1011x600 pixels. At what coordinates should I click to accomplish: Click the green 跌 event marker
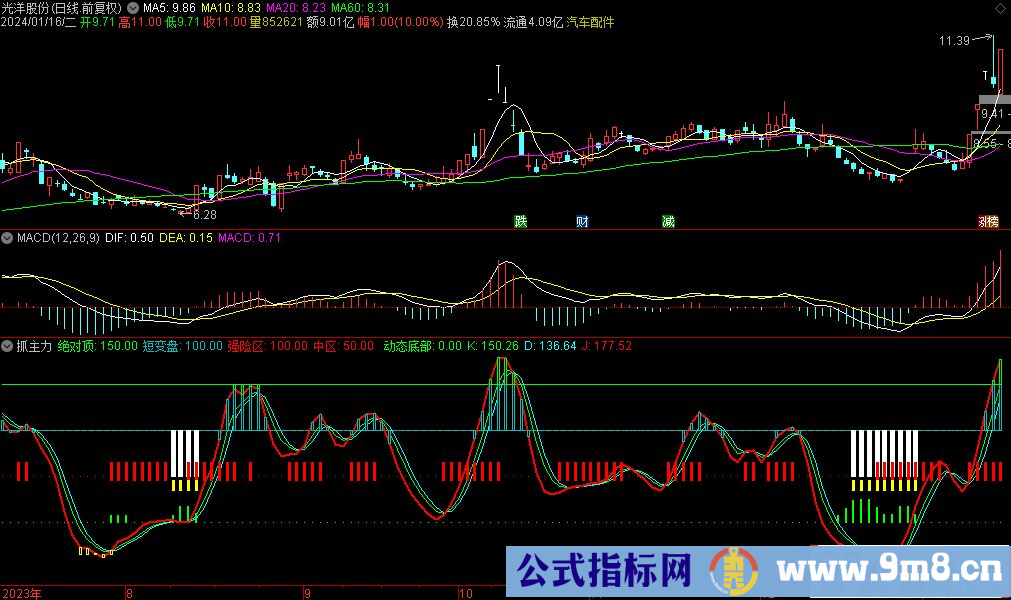tap(520, 222)
